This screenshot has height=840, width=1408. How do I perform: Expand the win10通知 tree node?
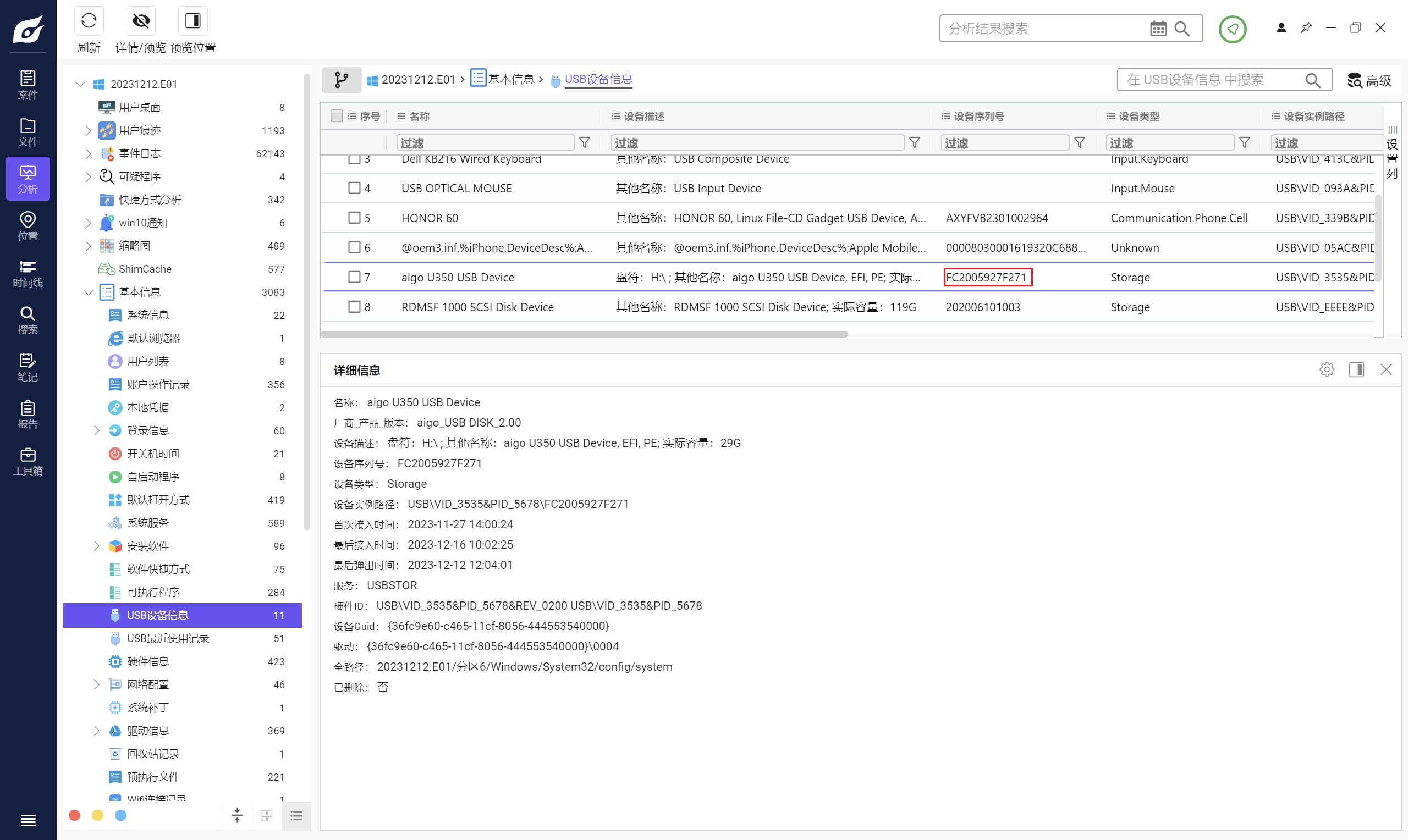click(89, 223)
